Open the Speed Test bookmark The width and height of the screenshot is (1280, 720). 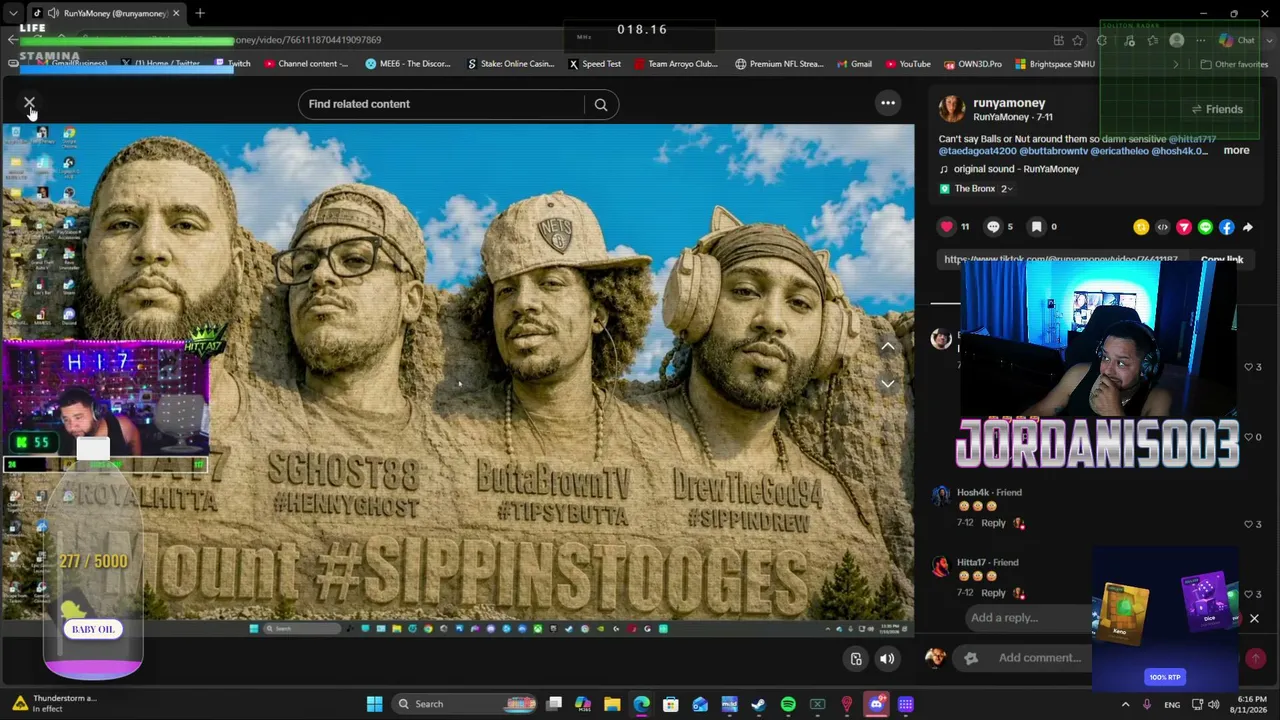coord(595,64)
